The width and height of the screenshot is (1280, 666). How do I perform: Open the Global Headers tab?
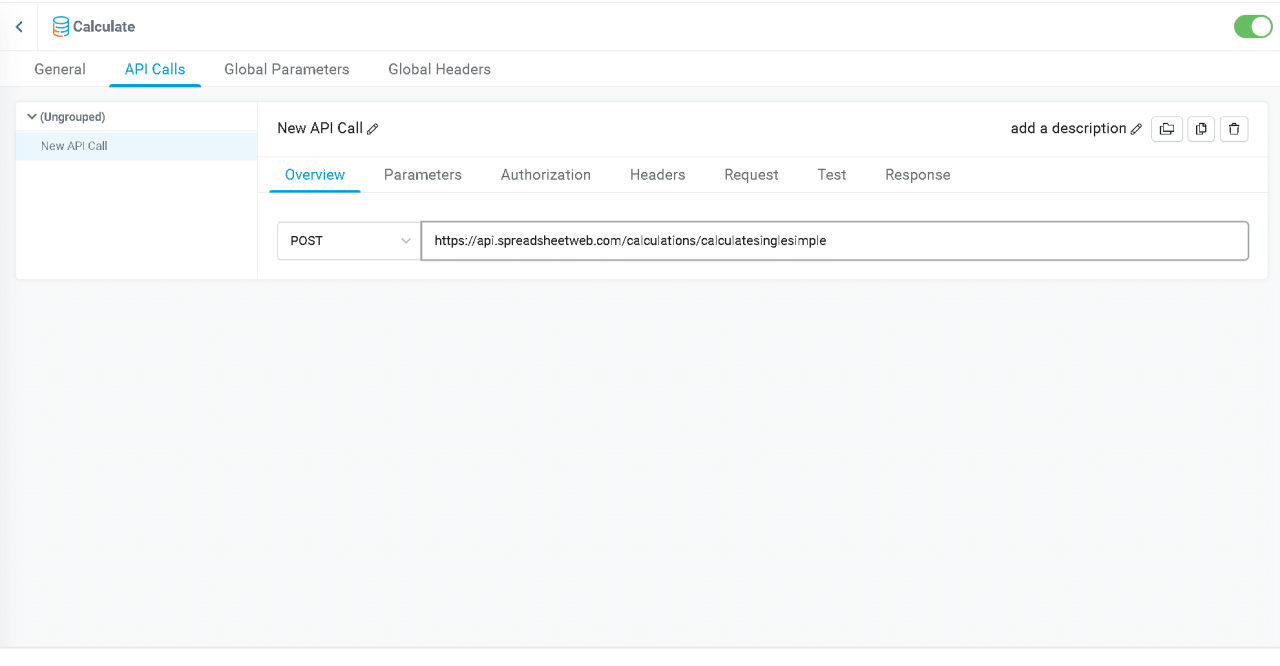point(439,69)
